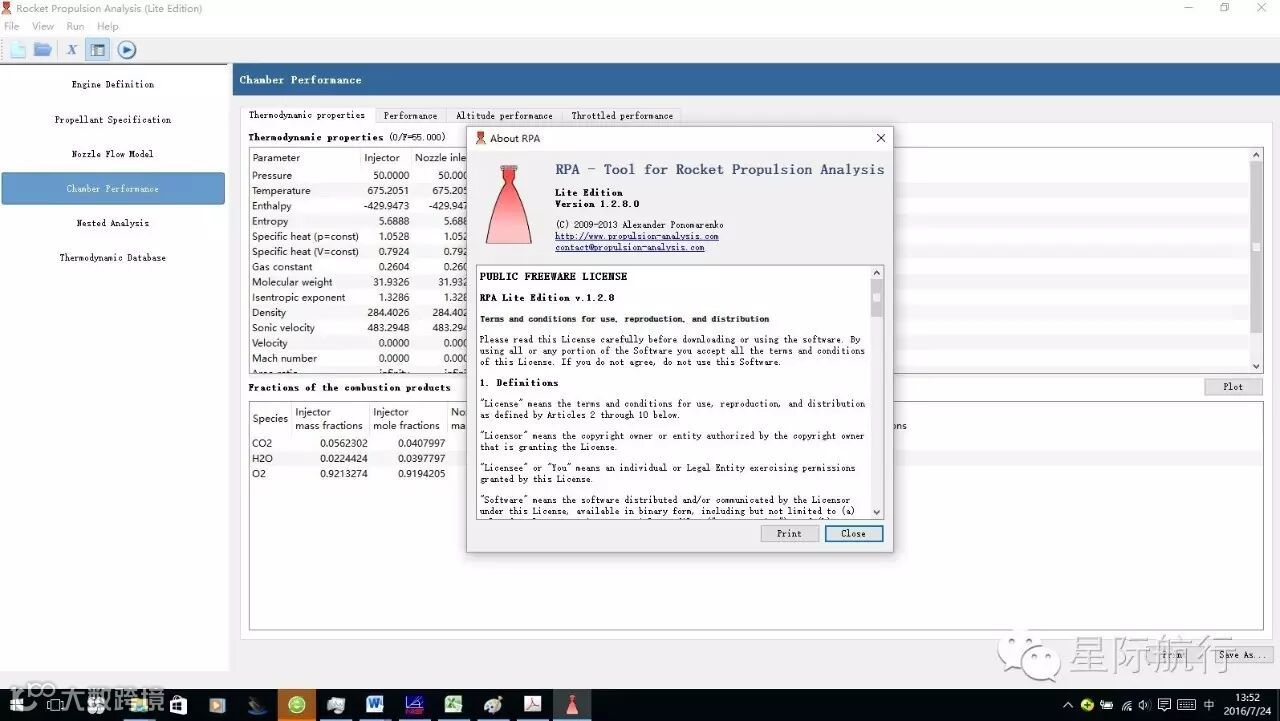Switch to the Altitude performance tab
The height and width of the screenshot is (721, 1280).
coord(504,116)
